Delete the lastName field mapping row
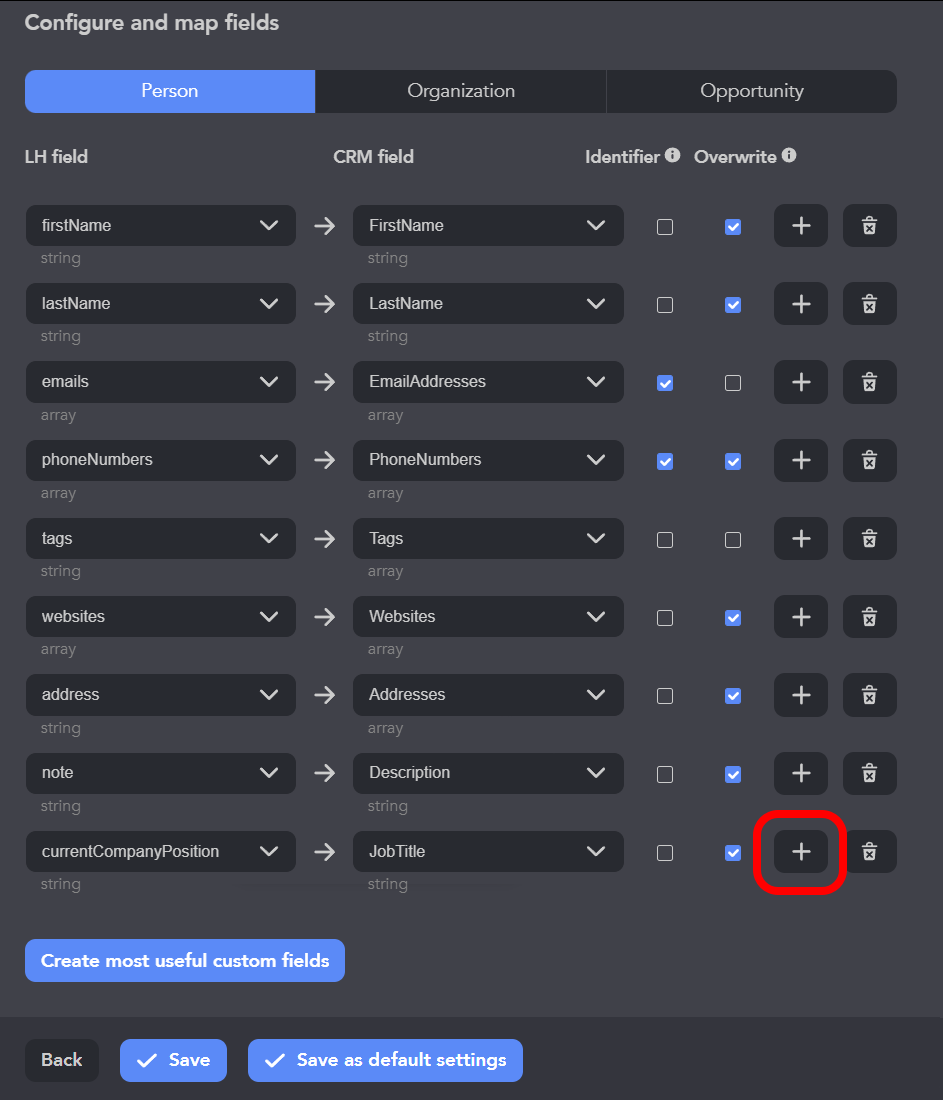The width and height of the screenshot is (943, 1100). [869, 304]
